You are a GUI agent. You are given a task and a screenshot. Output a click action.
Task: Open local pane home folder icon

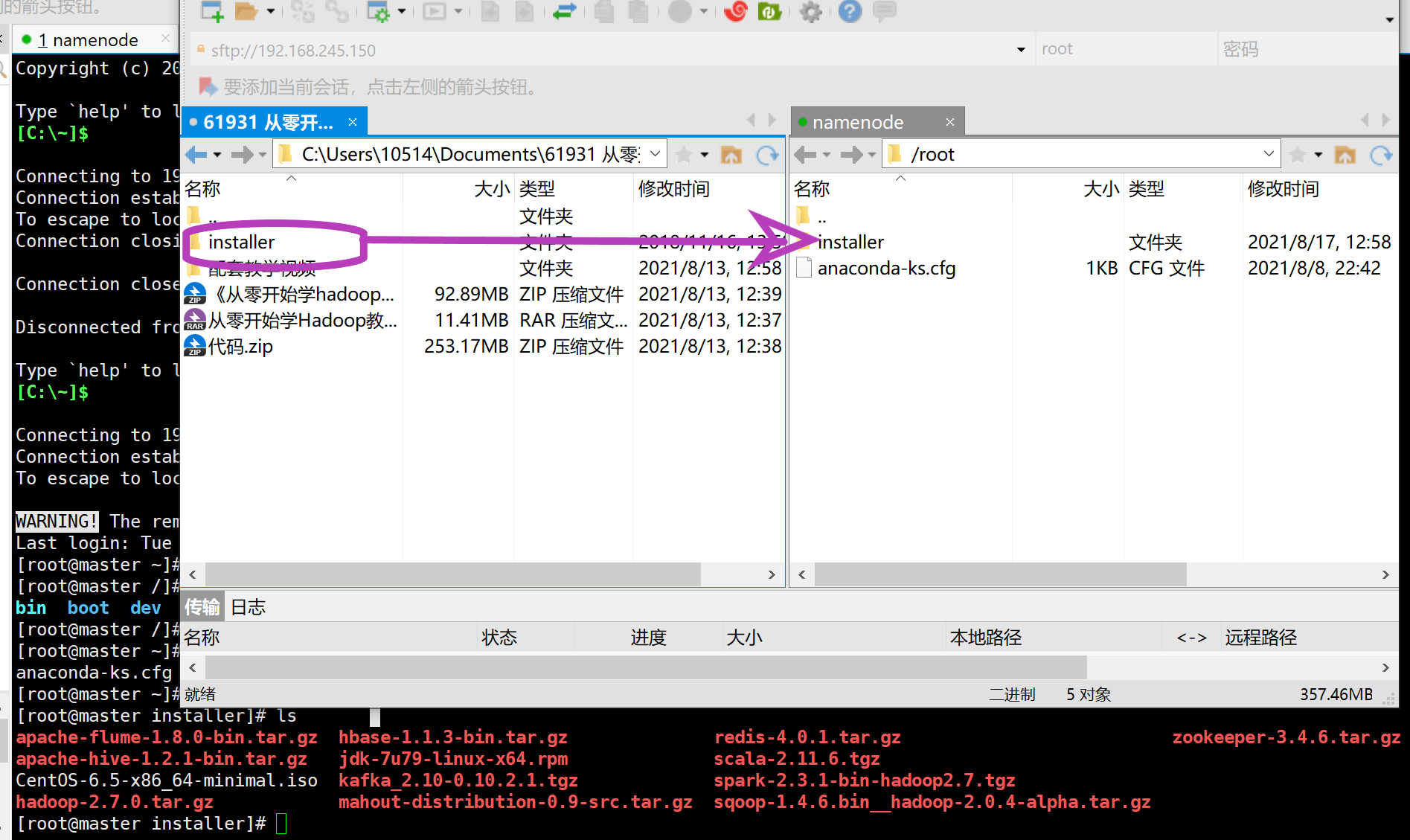731,155
